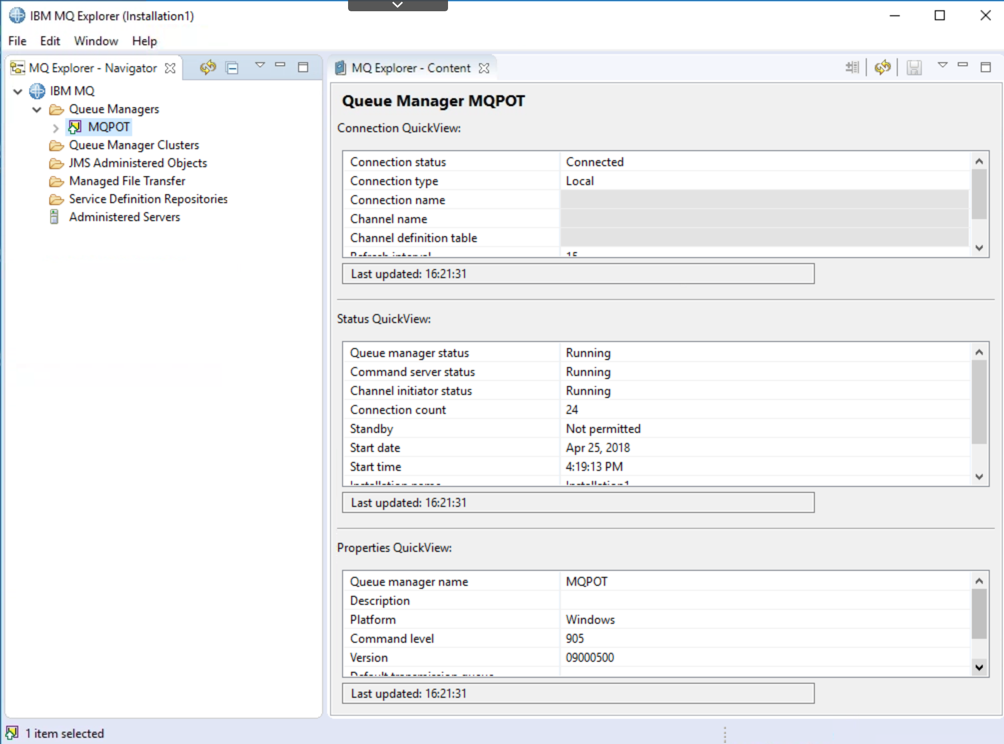Click the JMS Administered Objects folder icon
The width and height of the screenshot is (1004, 744).
pos(56,163)
